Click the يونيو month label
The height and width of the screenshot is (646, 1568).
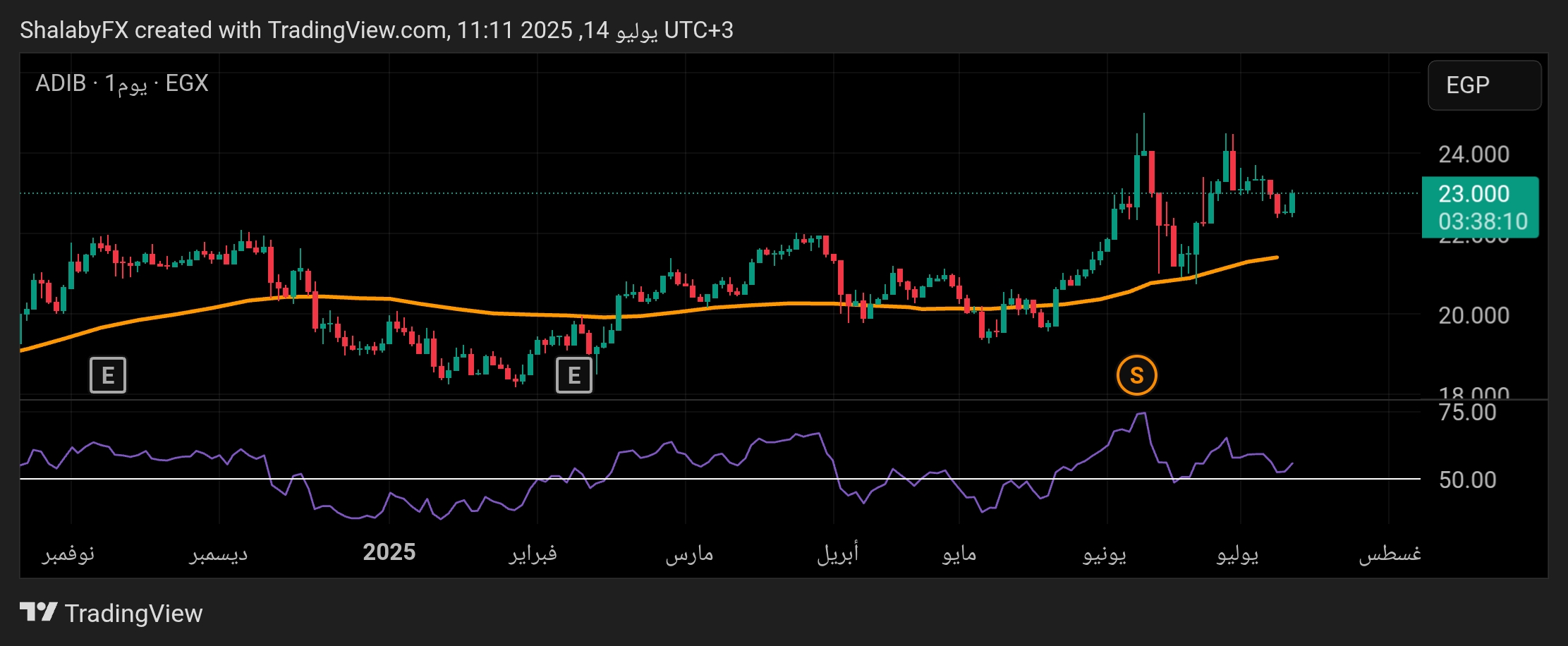(x=1105, y=553)
